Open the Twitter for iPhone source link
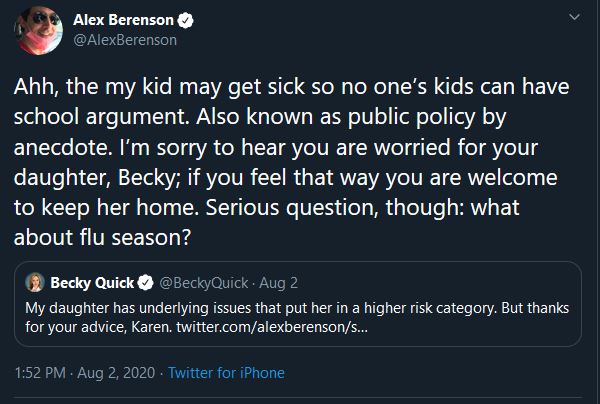 (226, 373)
